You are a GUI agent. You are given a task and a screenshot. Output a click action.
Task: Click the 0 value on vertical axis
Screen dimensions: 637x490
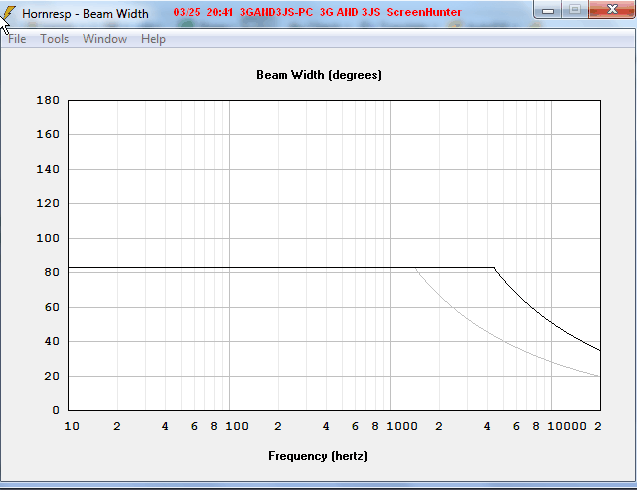pos(56,410)
